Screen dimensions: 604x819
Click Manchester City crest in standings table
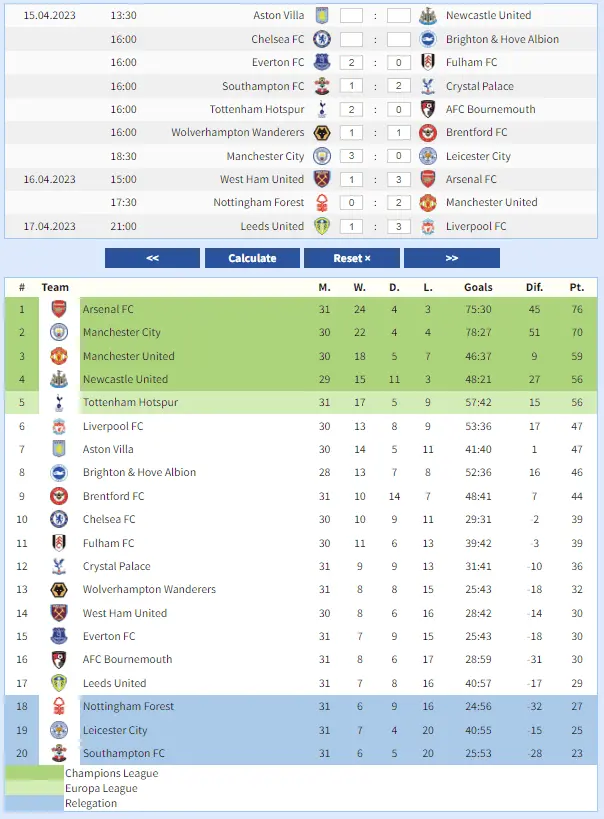[x=59, y=332]
